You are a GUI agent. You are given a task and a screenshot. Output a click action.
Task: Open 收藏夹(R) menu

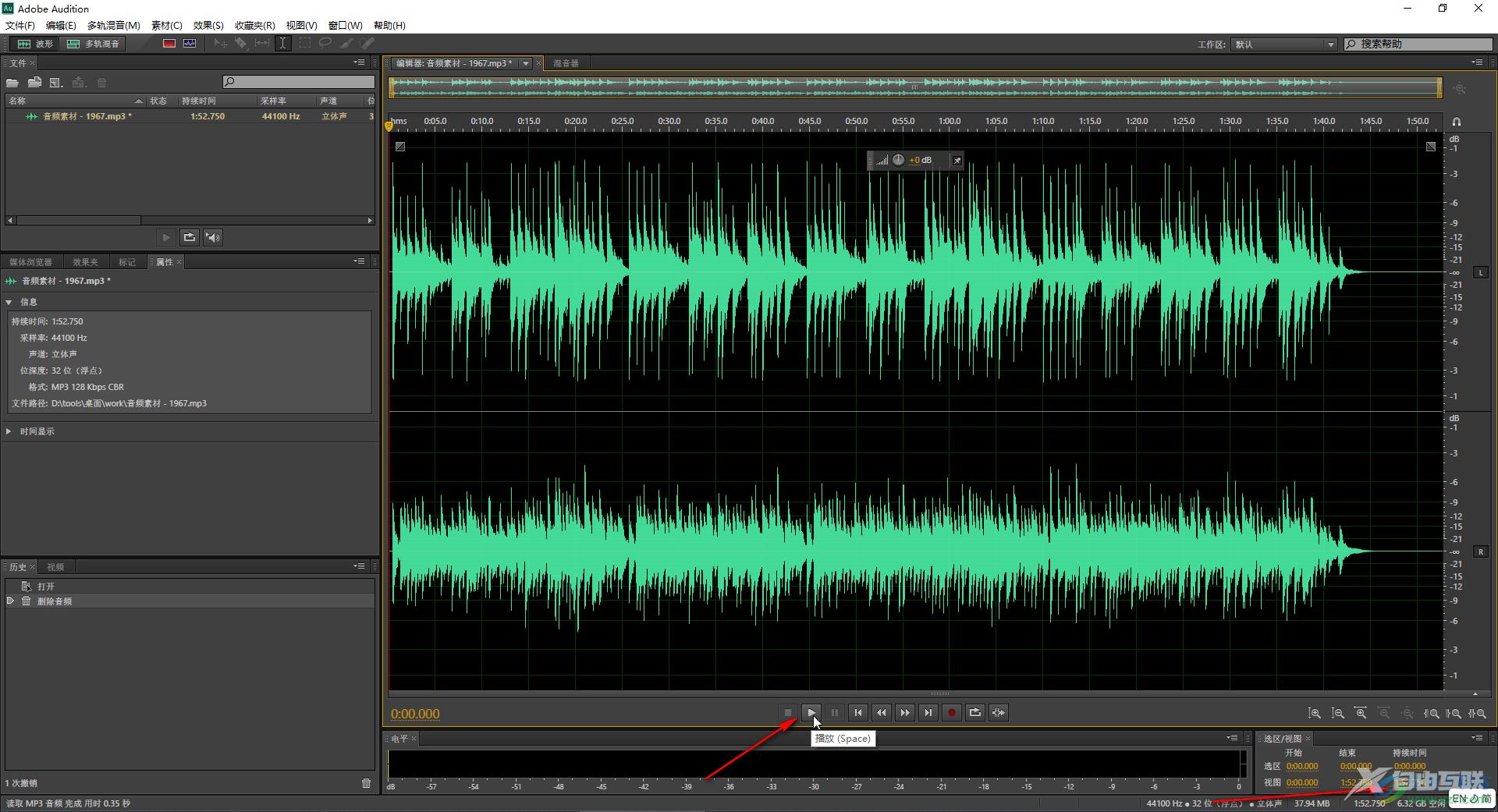pyautogui.click(x=255, y=26)
